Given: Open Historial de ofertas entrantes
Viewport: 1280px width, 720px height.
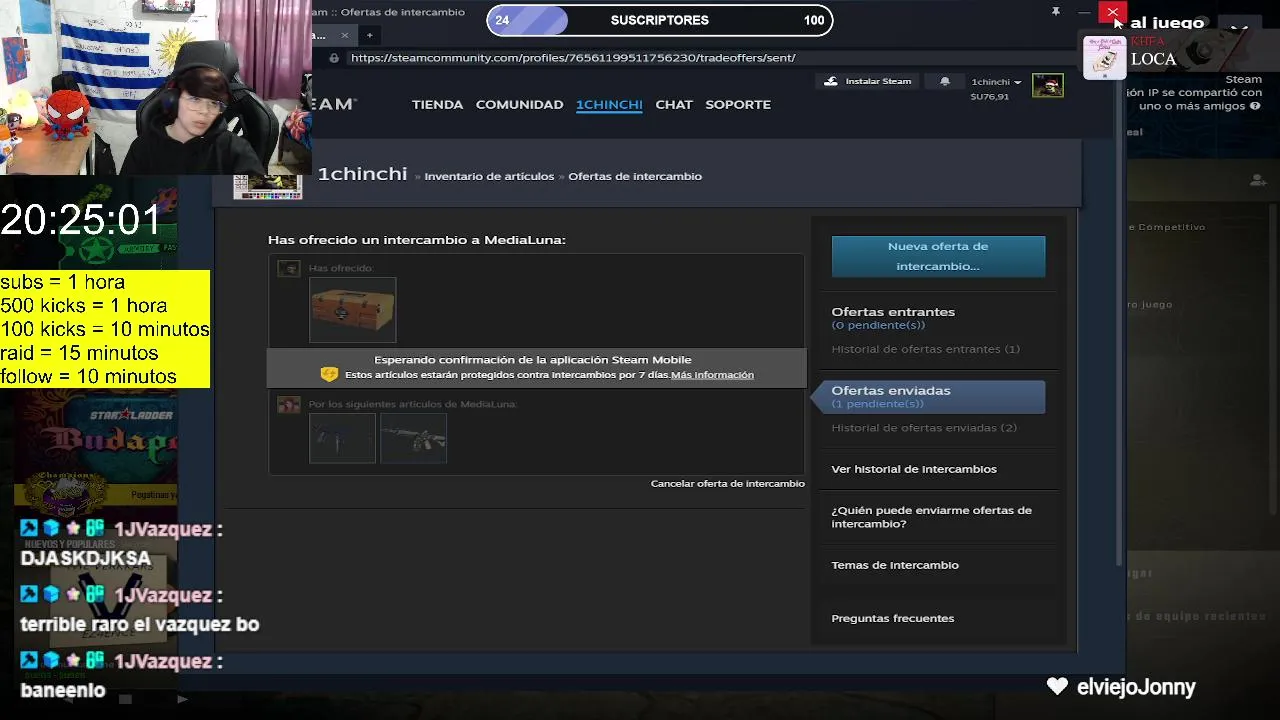Looking at the screenshot, I should click(925, 349).
